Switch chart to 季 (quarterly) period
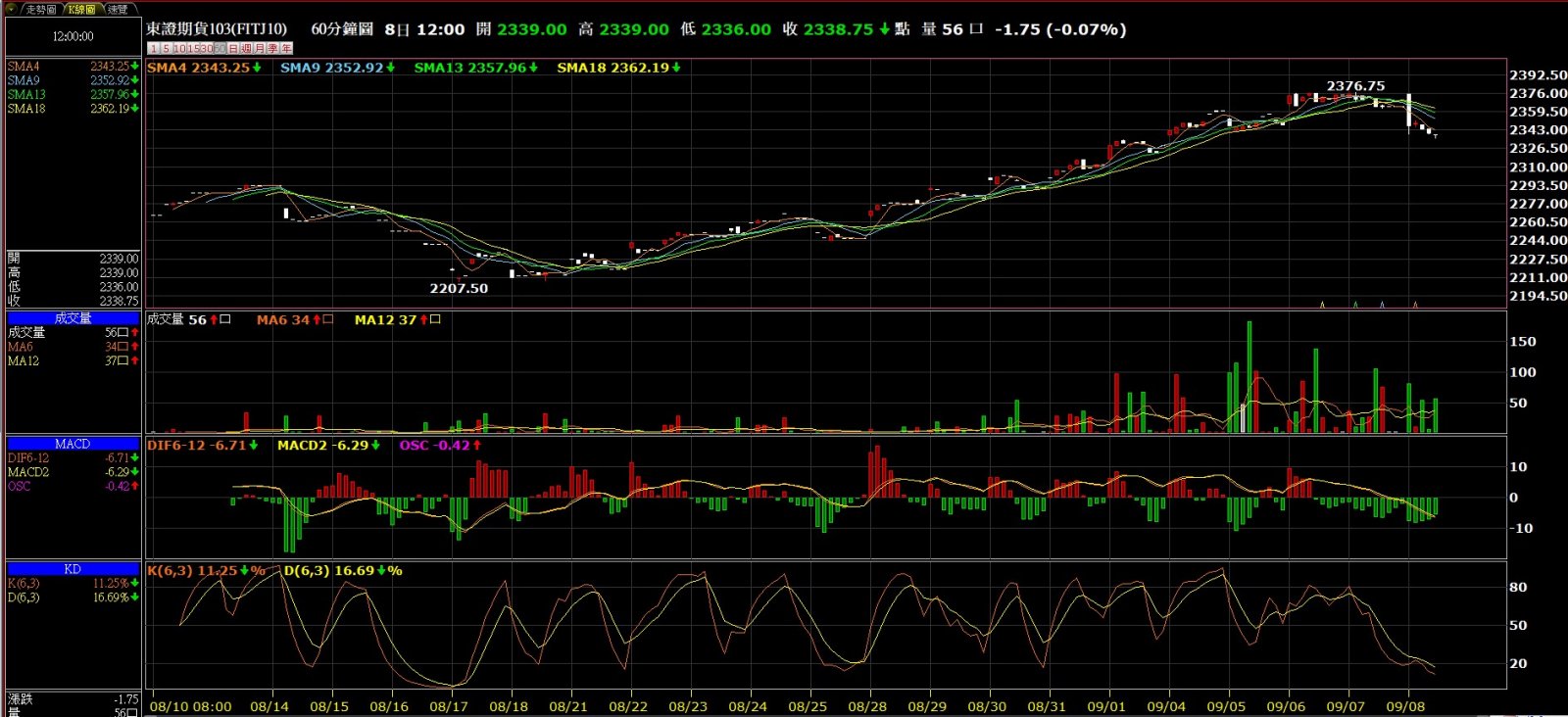The height and width of the screenshot is (717, 1568). click(272, 48)
